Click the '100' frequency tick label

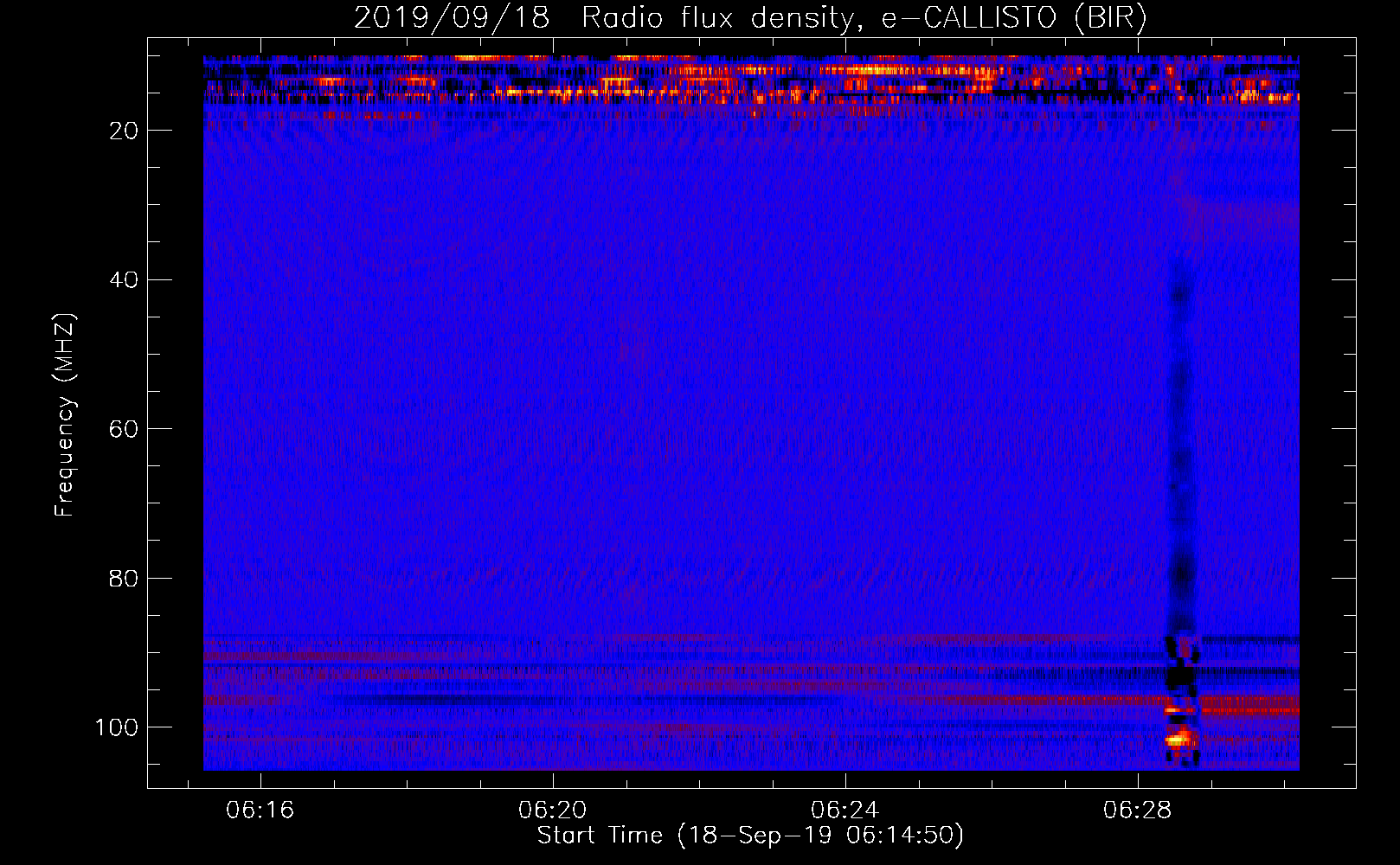click(117, 727)
